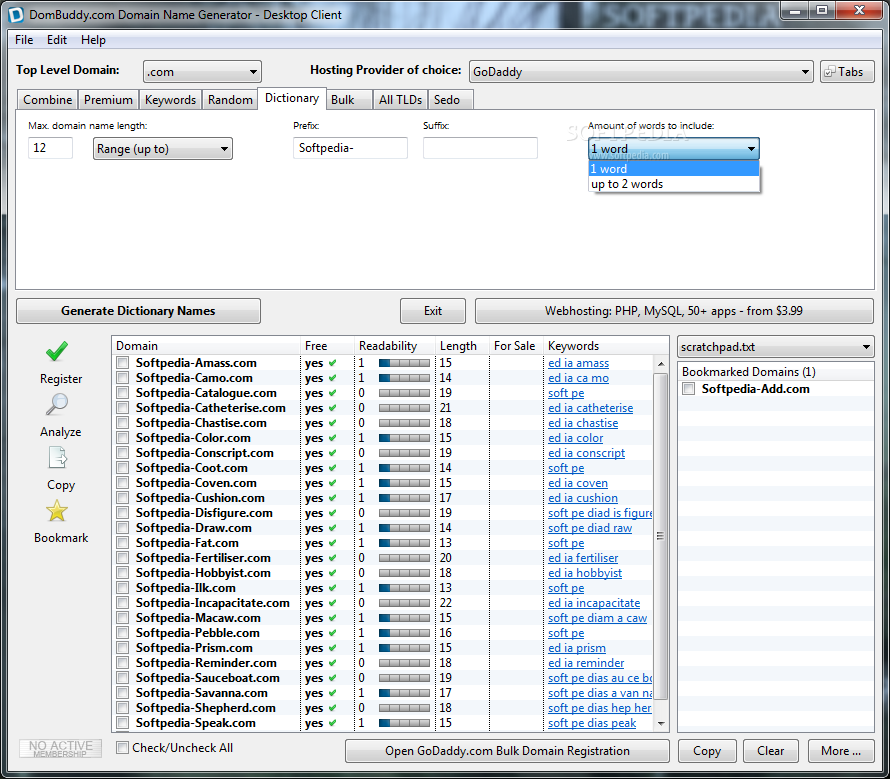Tick the bookmarked Softpedia-Add.com checkbox
The image size is (890, 779).
689,389
